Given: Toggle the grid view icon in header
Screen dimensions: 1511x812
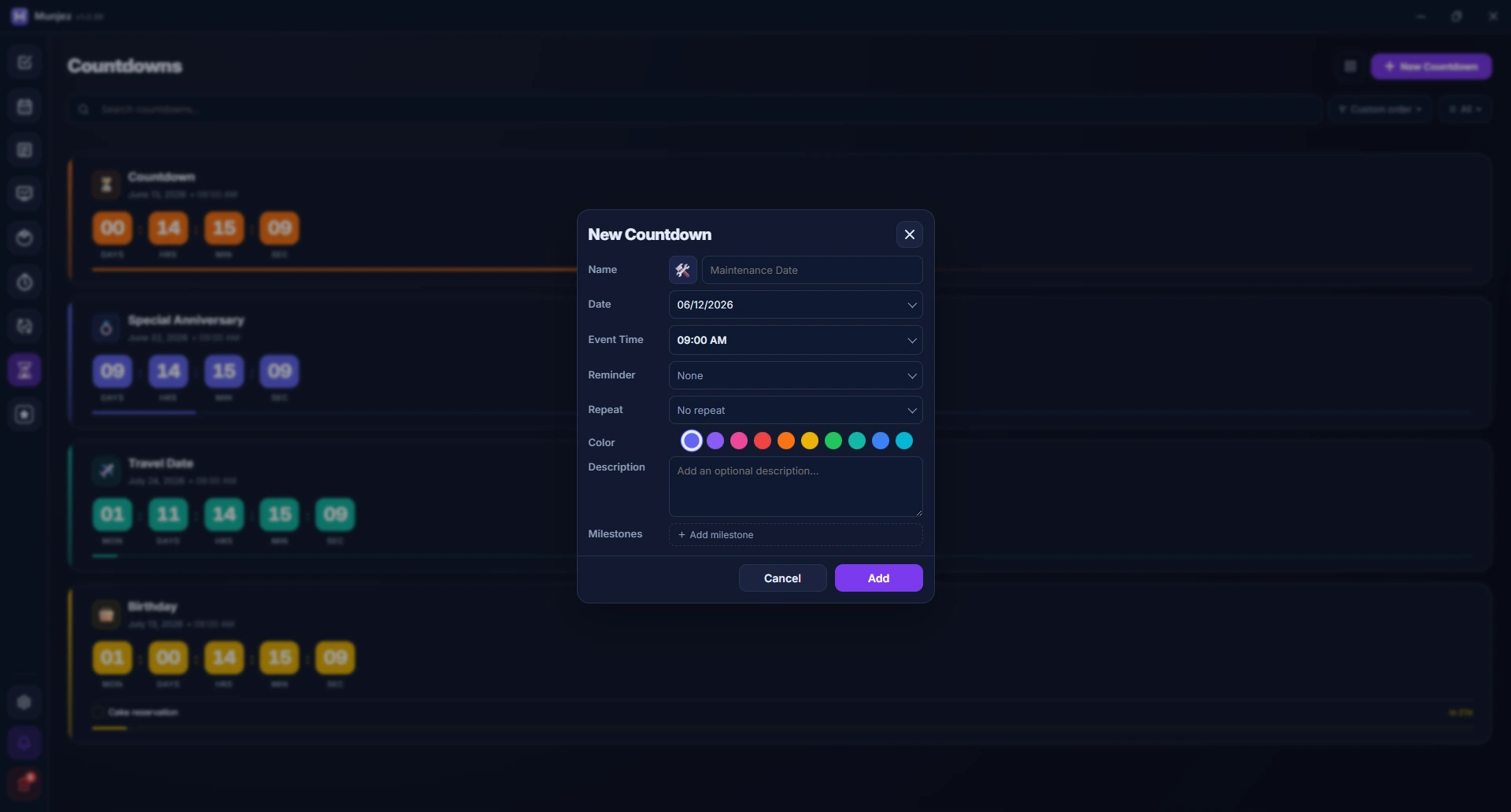Looking at the screenshot, I should [1350, 66].
